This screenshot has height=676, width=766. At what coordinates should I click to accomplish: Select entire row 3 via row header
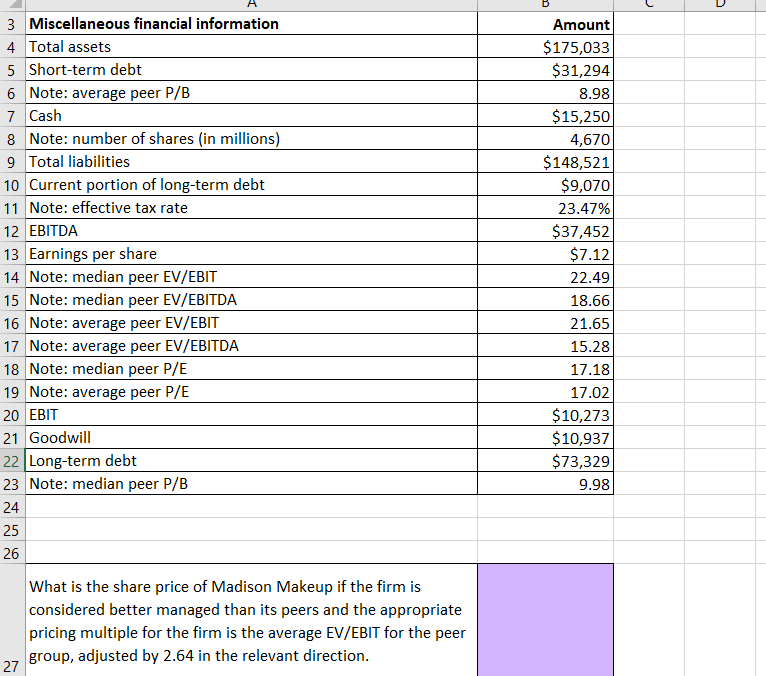12,23
